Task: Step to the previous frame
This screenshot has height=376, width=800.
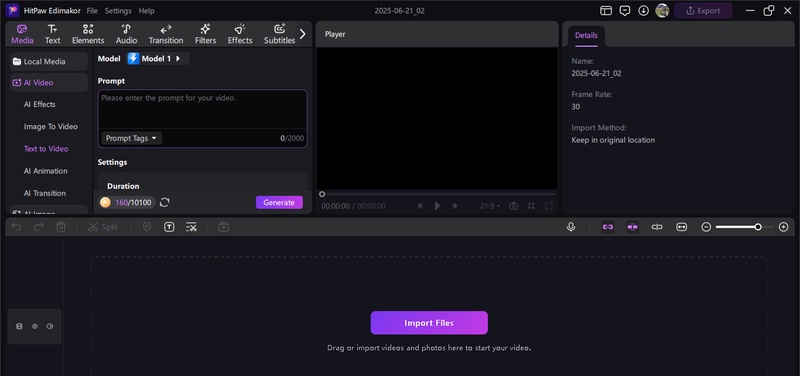Action: coord(420,206)
